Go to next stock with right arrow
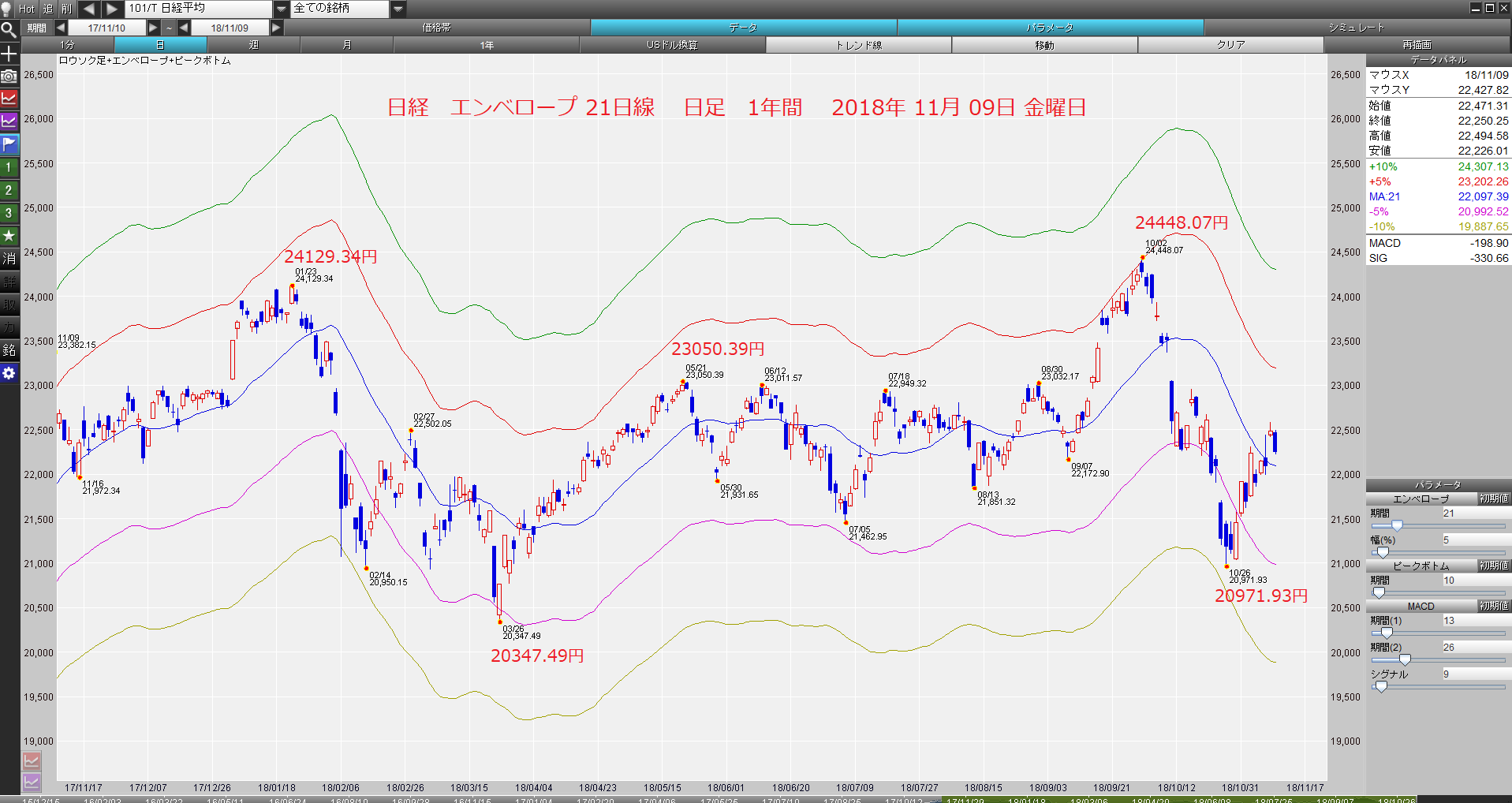Screen dimensions: 1512x803 112,9
